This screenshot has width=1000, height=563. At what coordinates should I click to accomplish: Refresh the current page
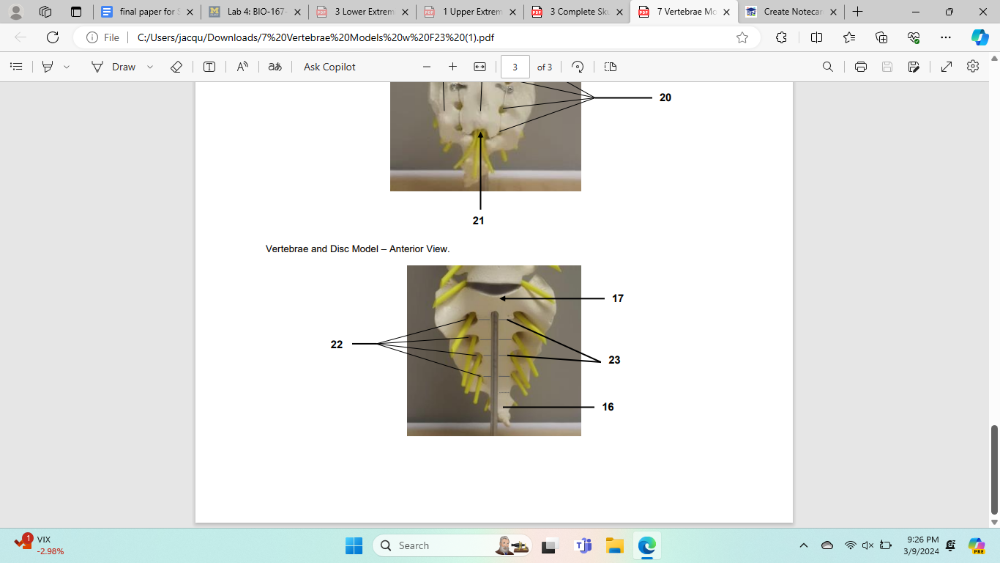click(53, 37)
